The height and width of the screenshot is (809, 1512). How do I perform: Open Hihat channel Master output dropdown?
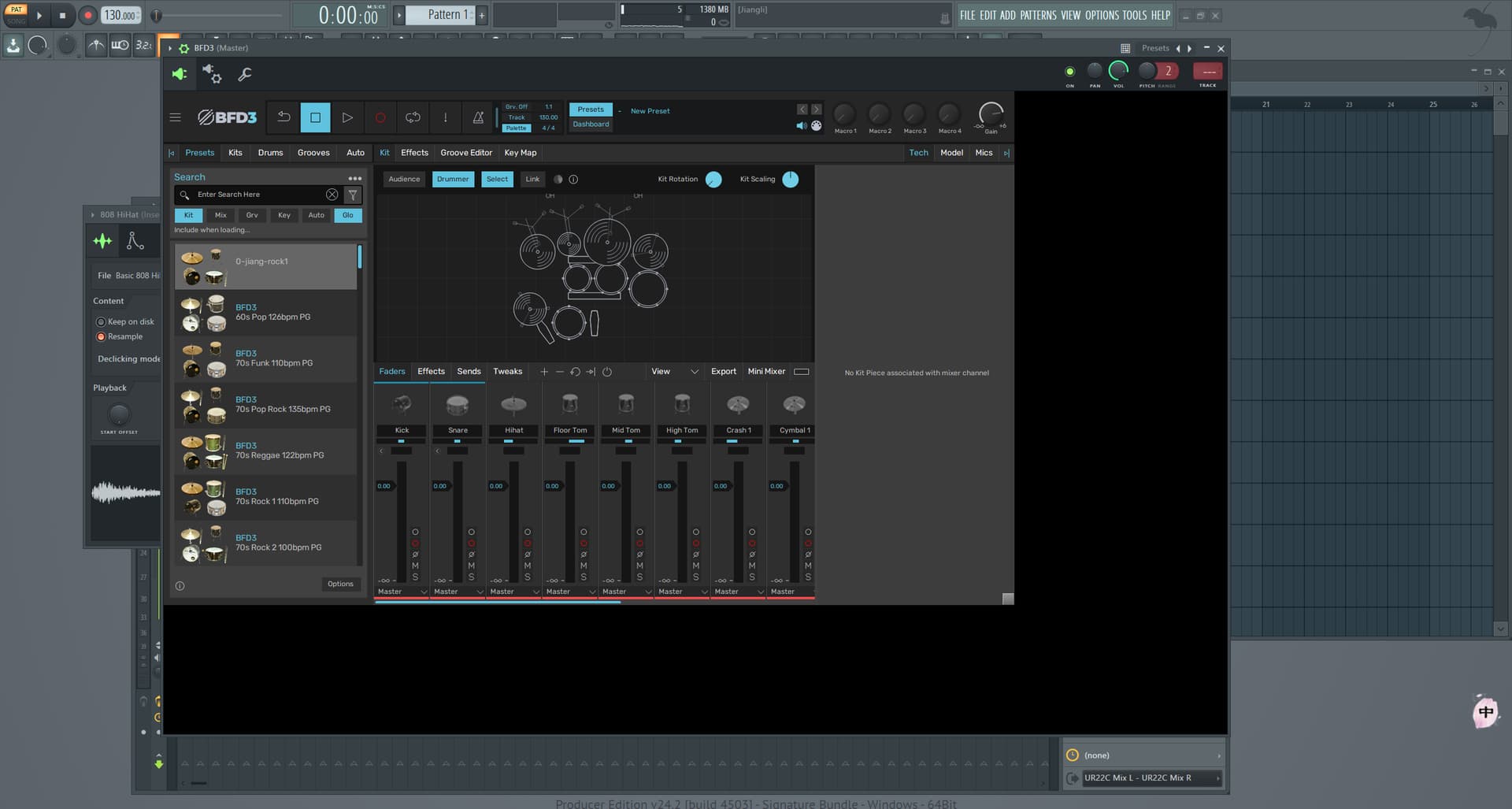(x=513, y=592)
